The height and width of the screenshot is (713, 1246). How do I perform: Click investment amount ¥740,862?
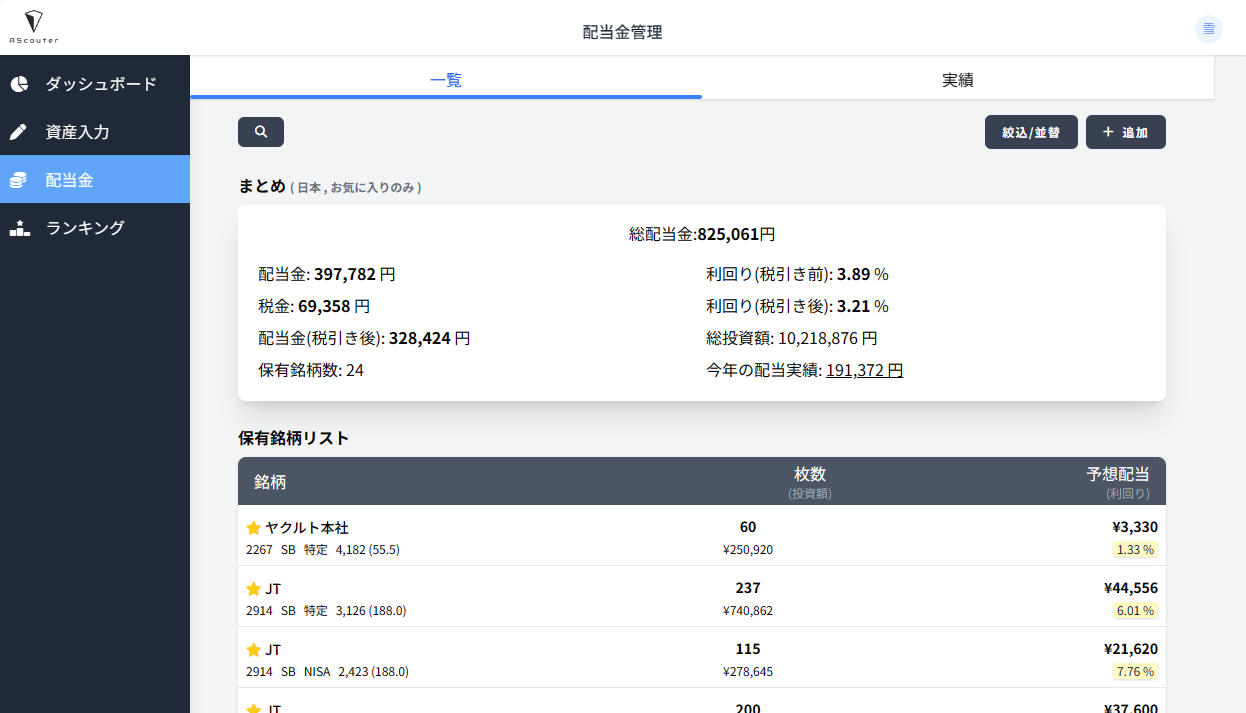click(x=748, y=611)
